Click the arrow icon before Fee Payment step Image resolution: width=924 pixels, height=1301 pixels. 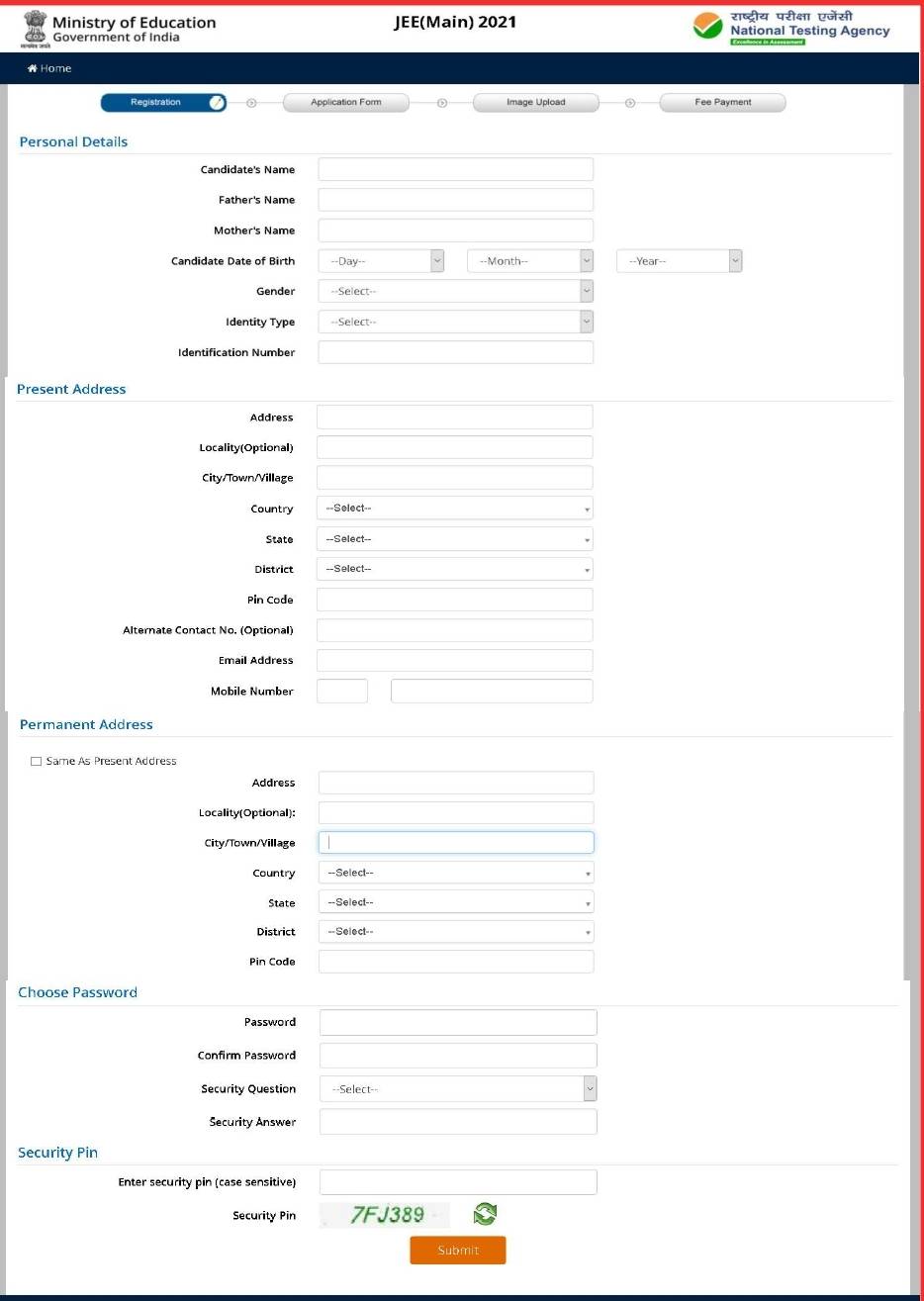[629, 102]
